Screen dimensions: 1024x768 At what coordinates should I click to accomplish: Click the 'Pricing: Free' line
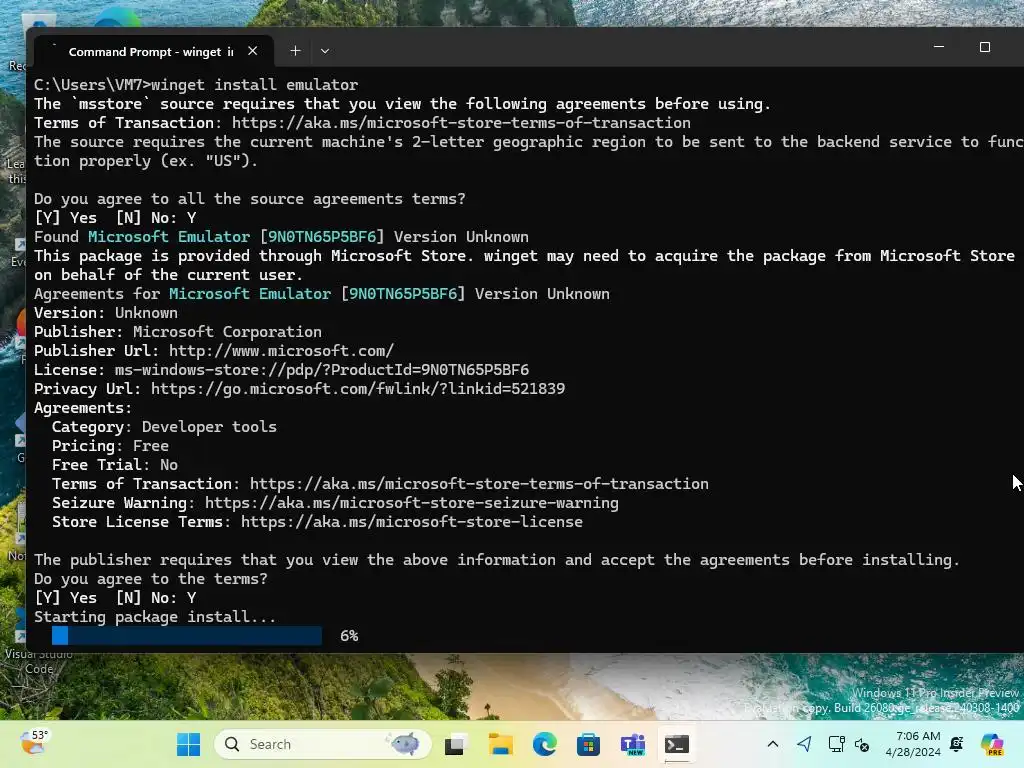[110, 446]
